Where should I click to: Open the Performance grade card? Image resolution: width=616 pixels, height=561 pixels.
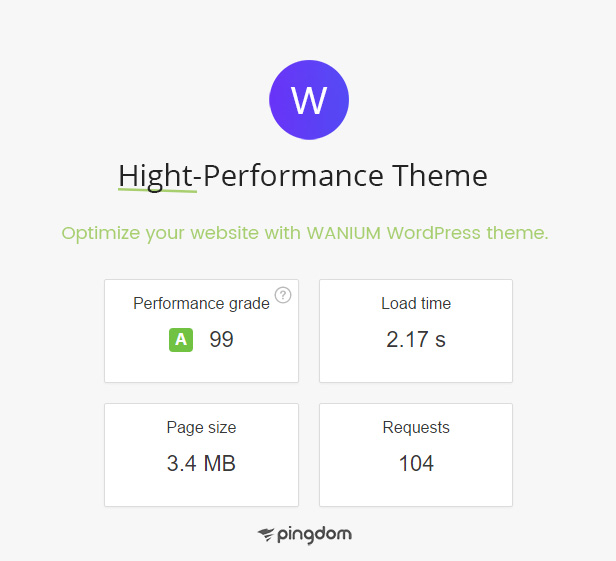pos(202,331)
